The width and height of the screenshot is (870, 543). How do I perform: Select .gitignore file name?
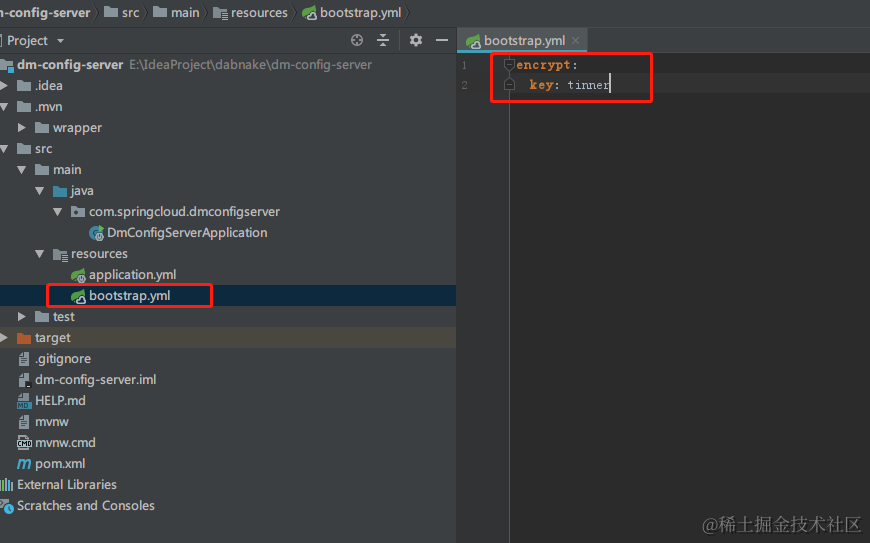click(x=63, y=359)
